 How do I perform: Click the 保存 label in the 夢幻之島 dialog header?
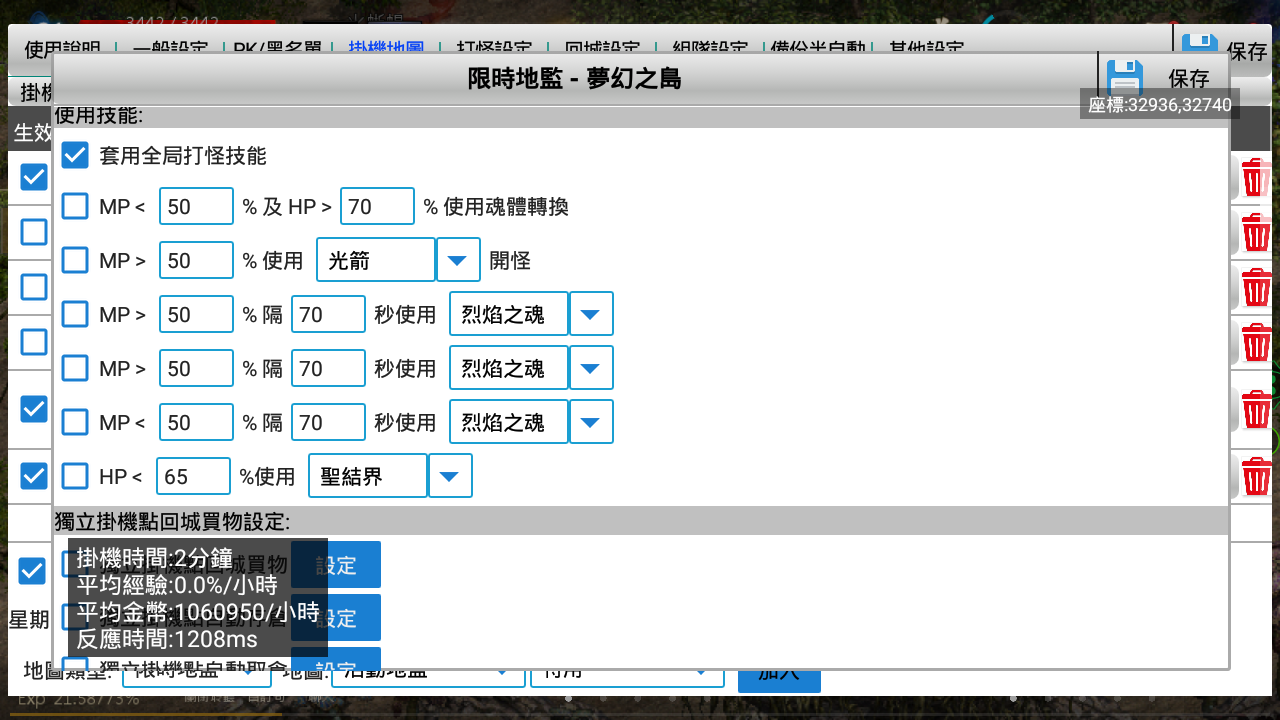[1189, 79]
